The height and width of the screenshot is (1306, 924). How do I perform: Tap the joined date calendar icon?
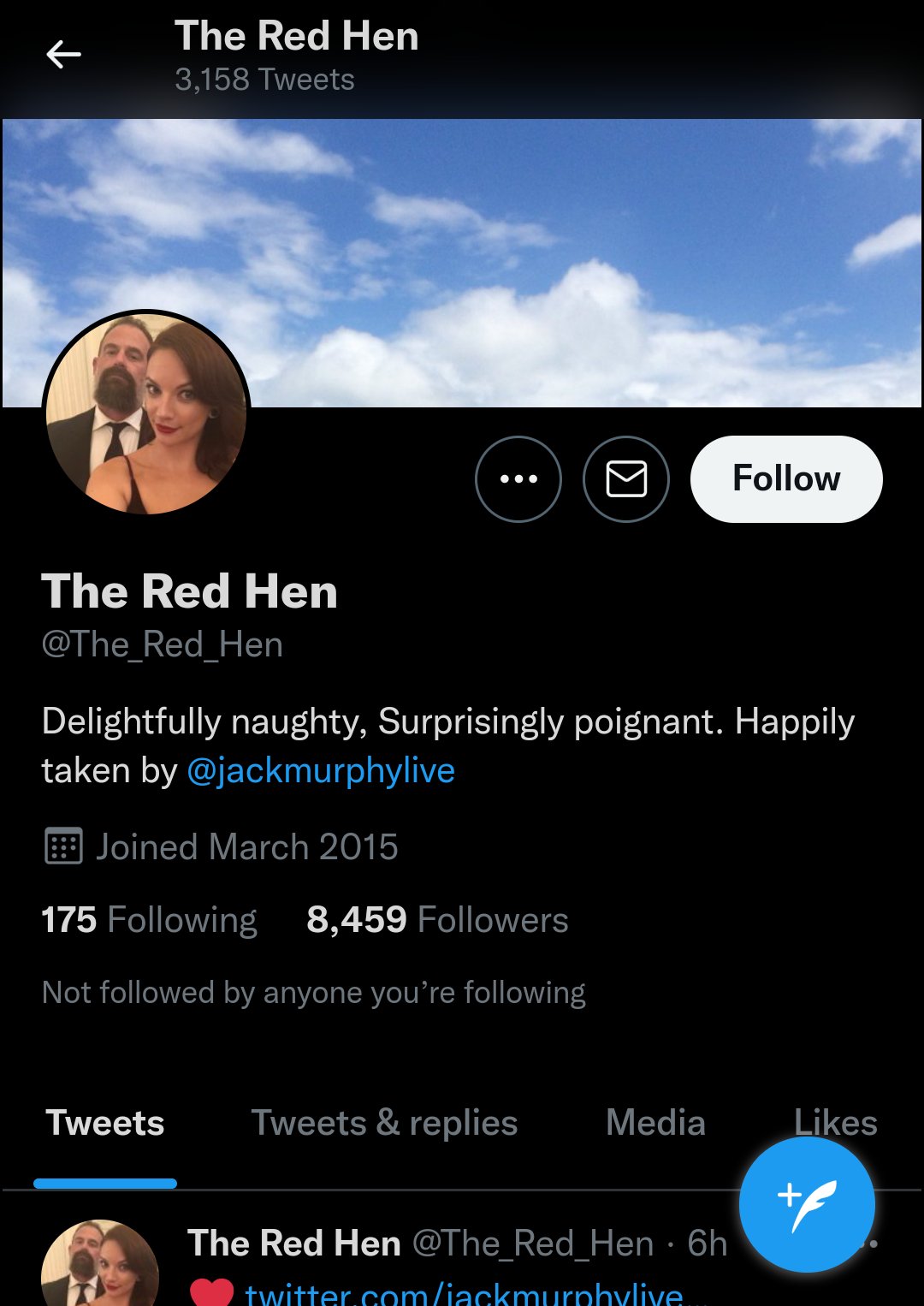click(63, 846)
